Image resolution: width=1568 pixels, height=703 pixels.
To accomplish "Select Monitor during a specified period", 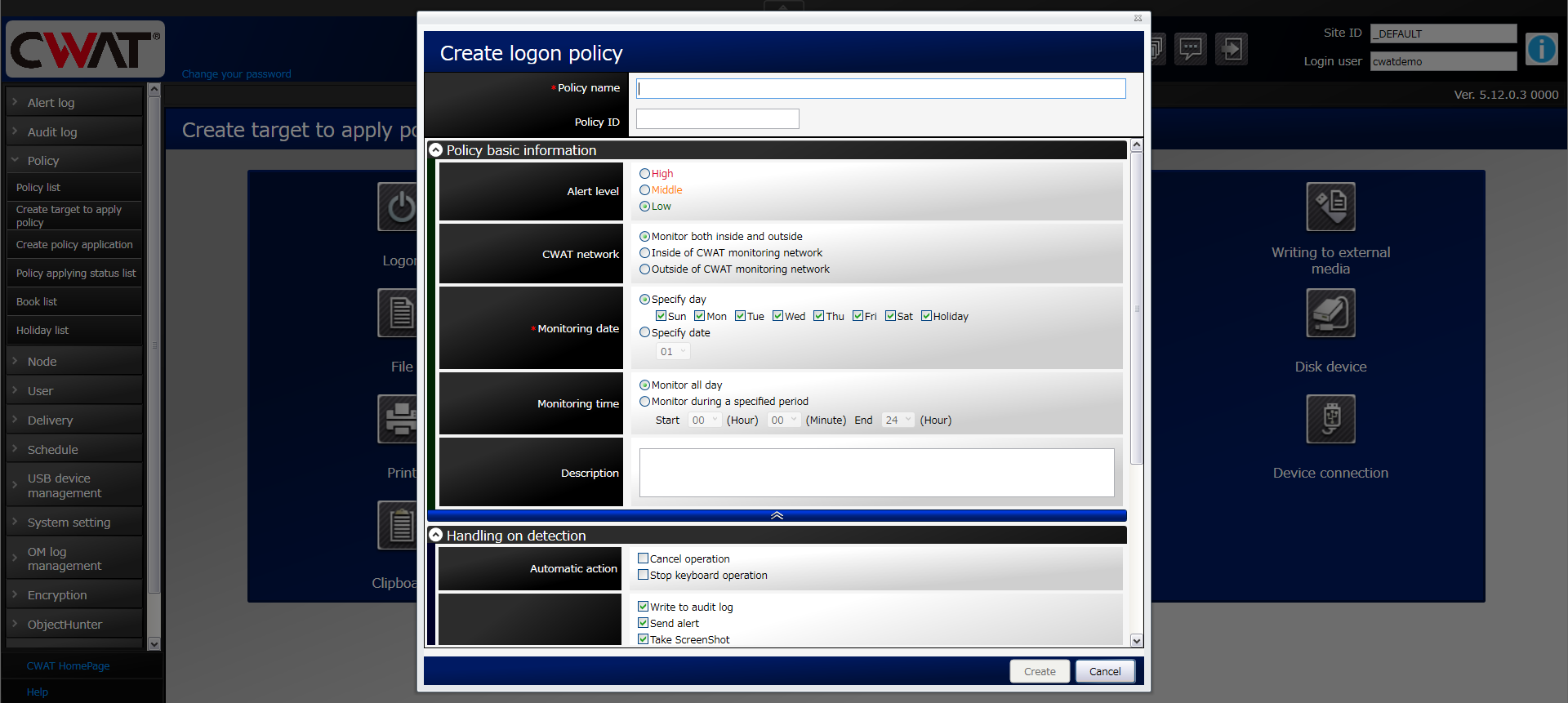I will [x=644, y=402].
